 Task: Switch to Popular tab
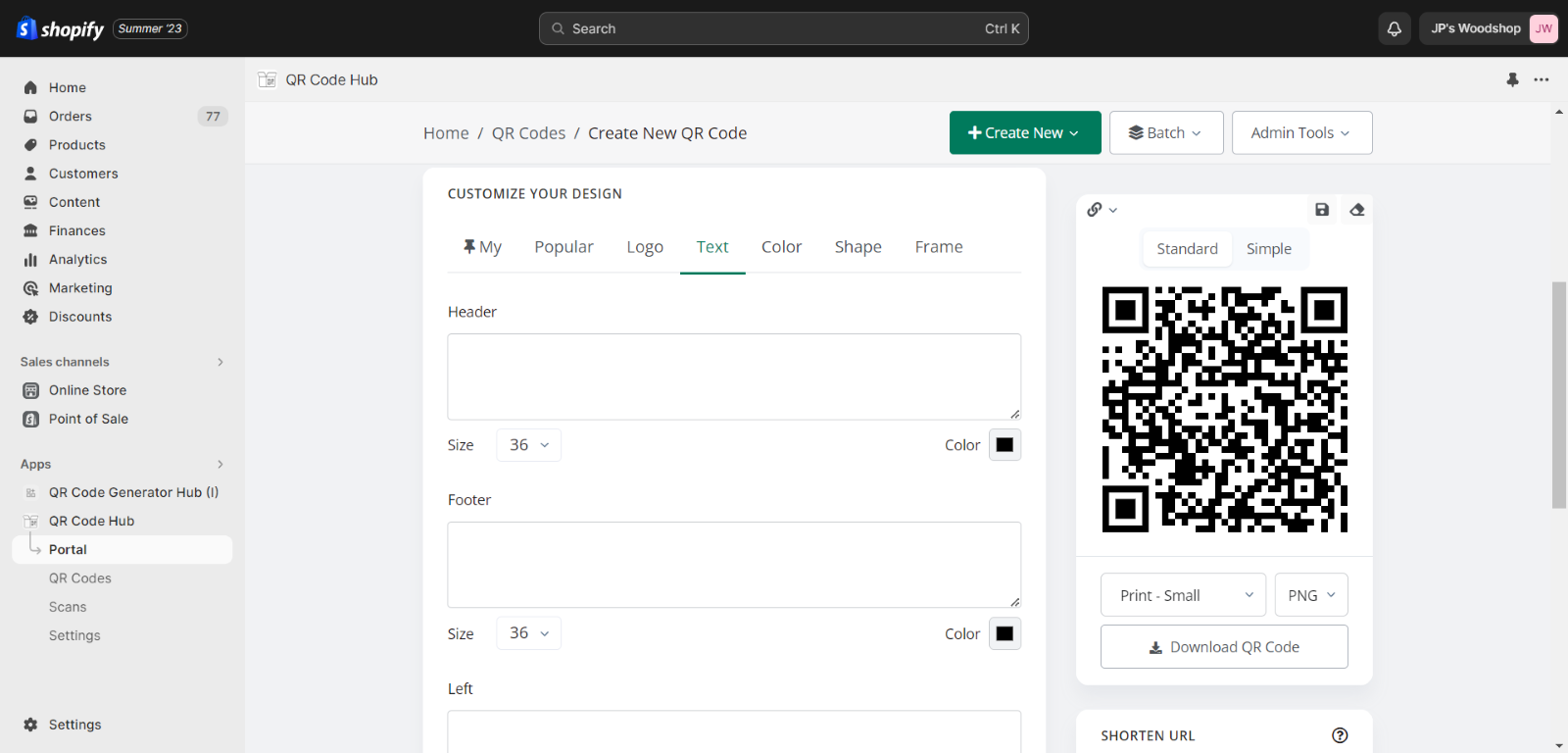pyautogui.click(x=563, y=247)
